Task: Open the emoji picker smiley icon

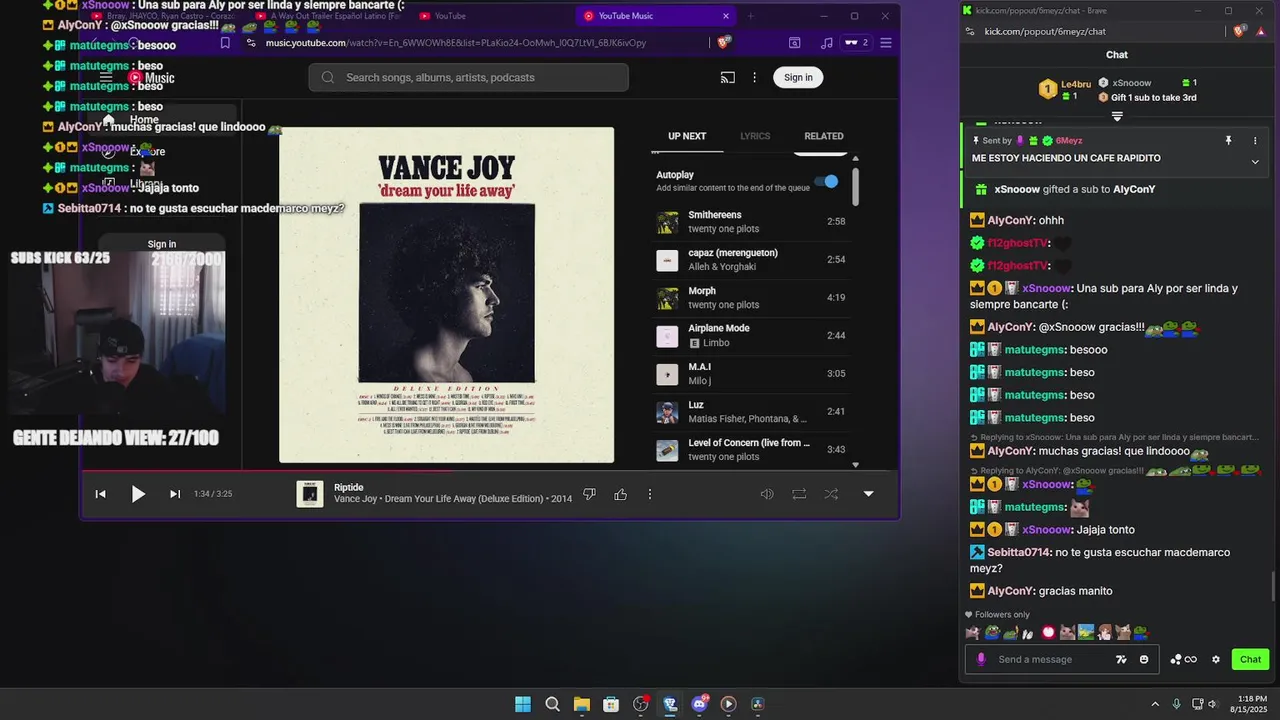Action: 1144,659
